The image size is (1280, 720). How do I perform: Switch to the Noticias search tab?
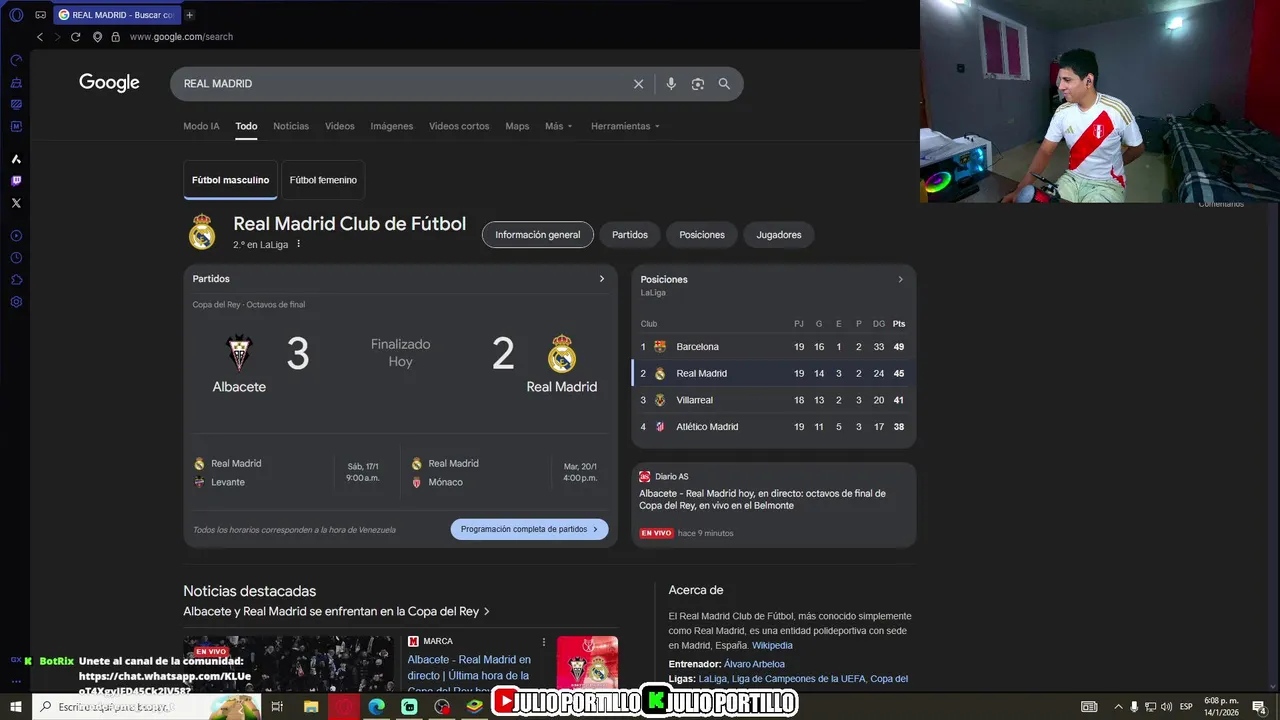pyautogui.click(x=291, y=126)
